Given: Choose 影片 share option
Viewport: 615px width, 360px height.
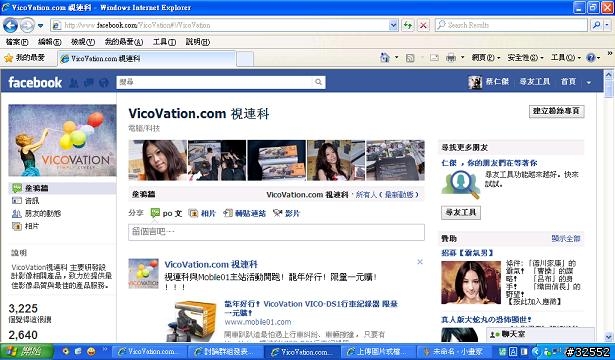Looking at the screenshot, I should tap(287, 213).
